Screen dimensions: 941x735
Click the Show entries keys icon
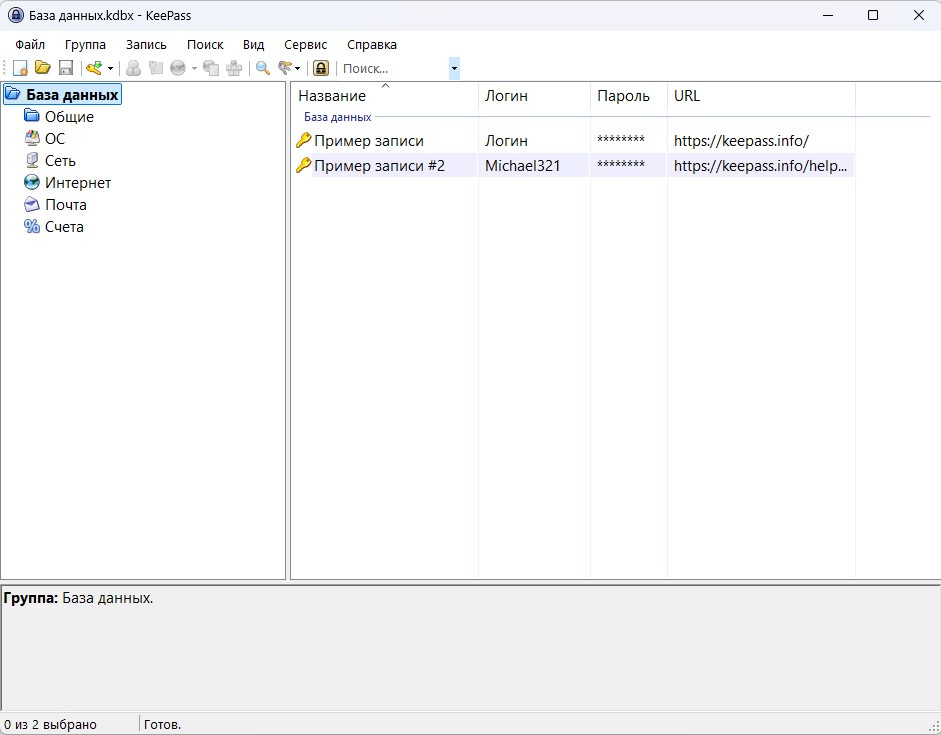pyautogui.click(x=285, y=68)
